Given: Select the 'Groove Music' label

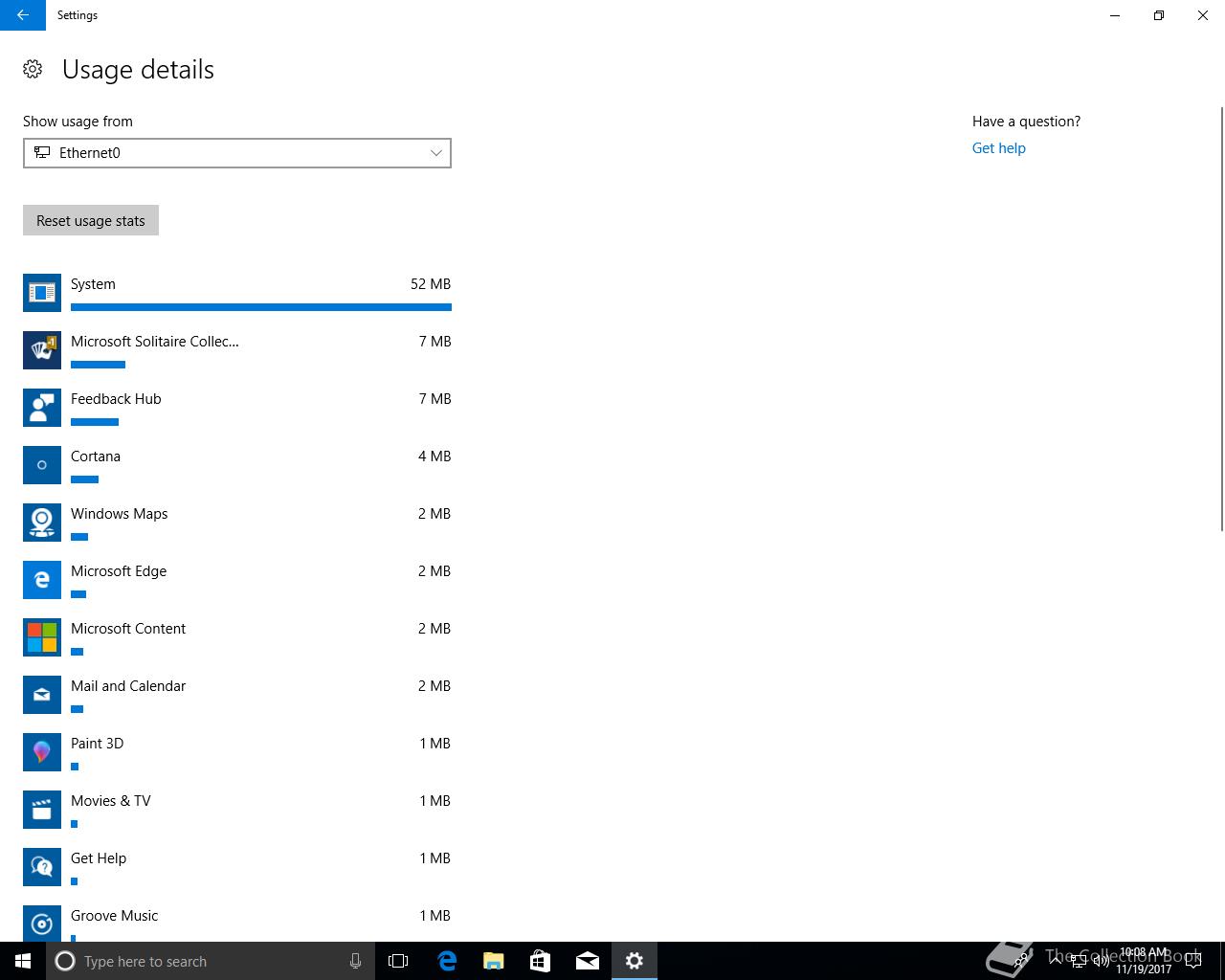Looking at the screenshot, I should coord(114,916).
